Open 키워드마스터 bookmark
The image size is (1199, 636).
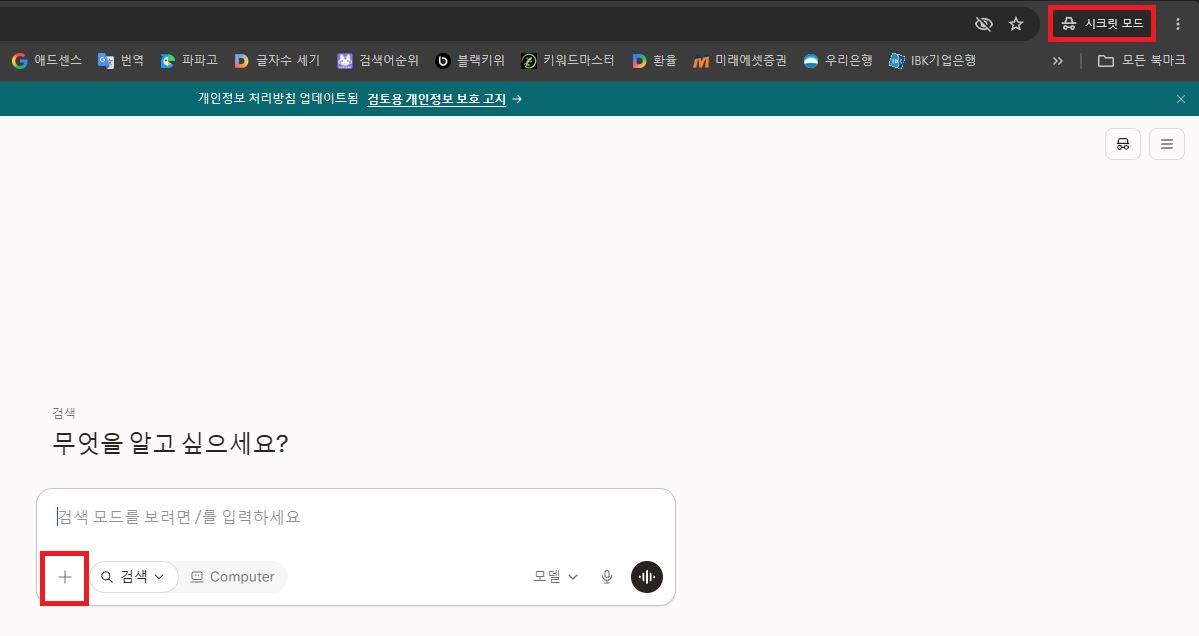coord(567,60)
